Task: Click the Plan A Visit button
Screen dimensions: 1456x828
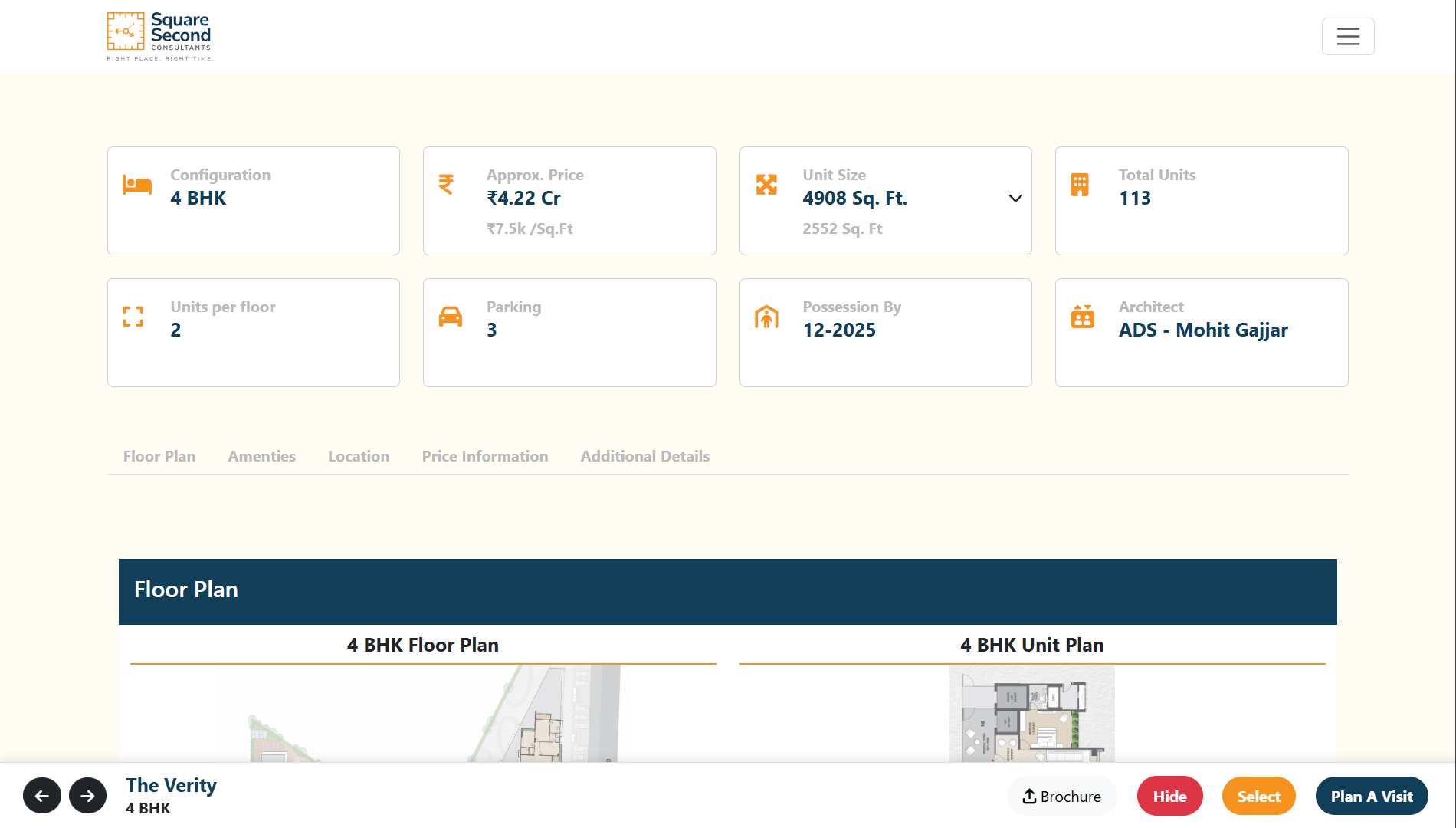Action: click(1372, 797)
